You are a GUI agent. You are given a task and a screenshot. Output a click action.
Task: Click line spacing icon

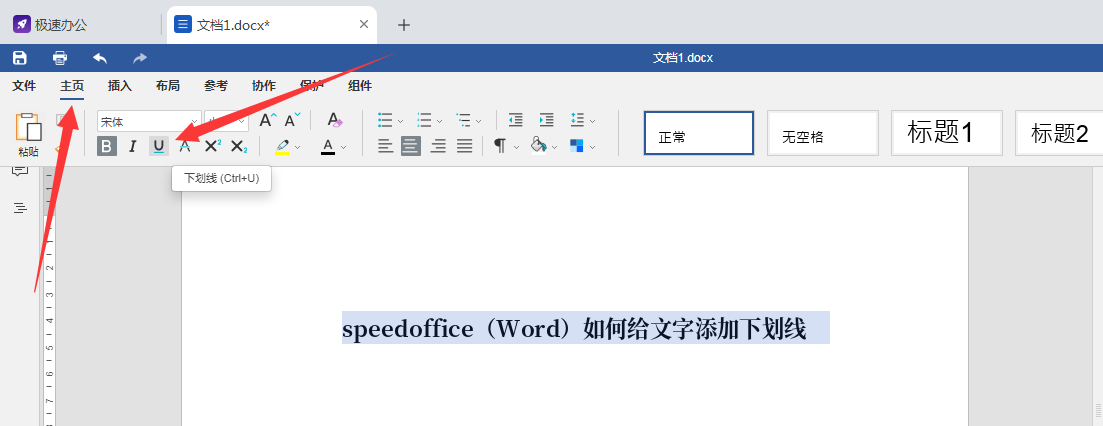click(x=578, y=120)
